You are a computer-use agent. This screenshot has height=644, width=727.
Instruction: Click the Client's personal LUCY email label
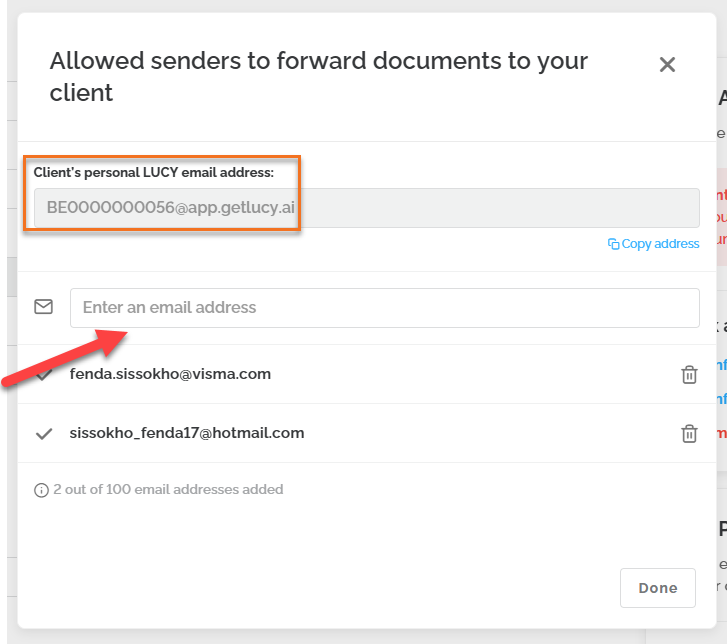pos(154,173)
